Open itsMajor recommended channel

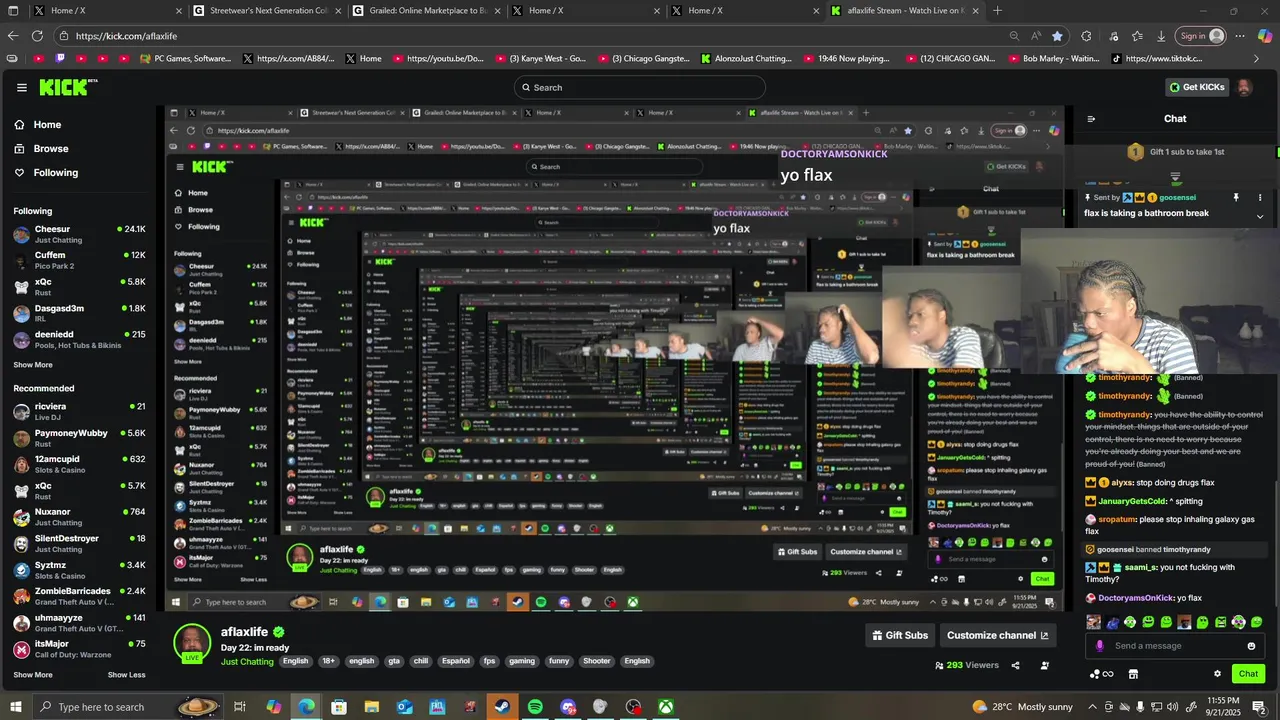(79, 648)
